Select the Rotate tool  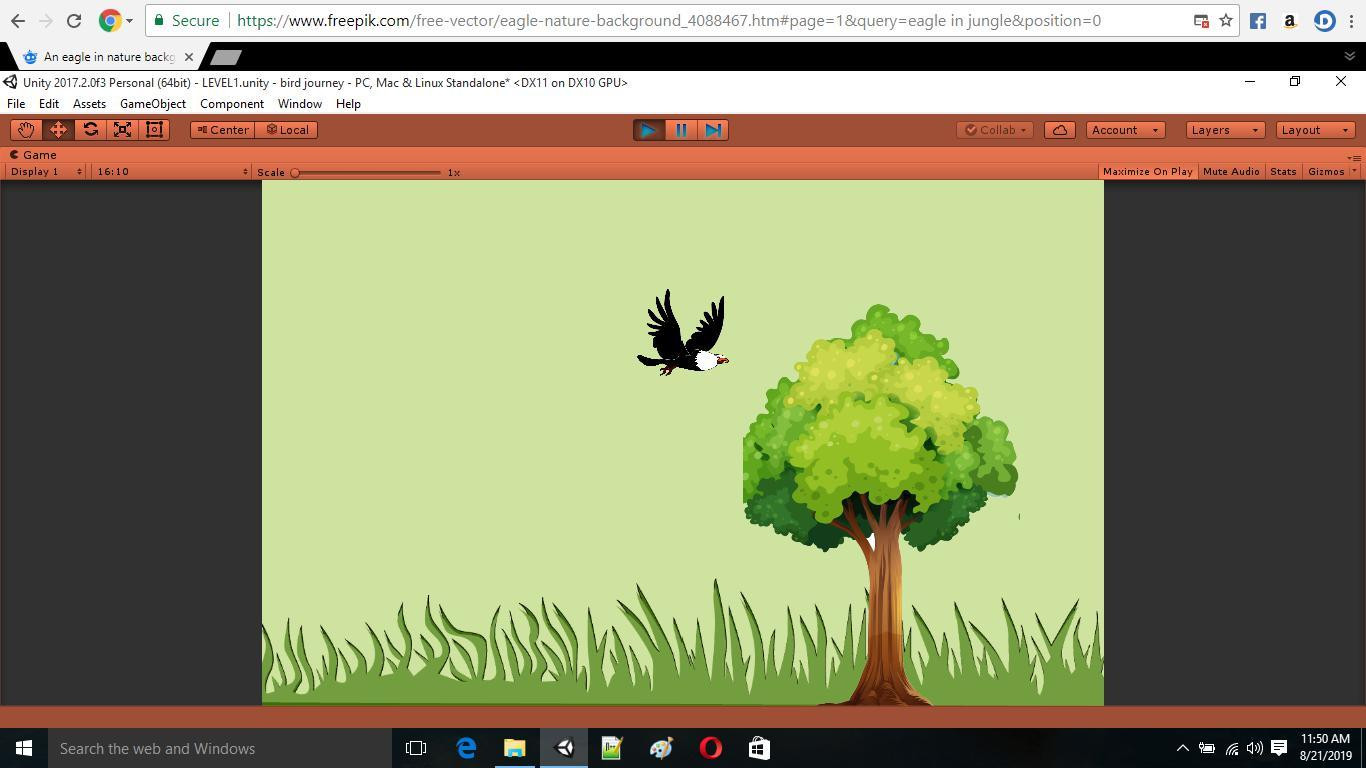pos(90,130)
